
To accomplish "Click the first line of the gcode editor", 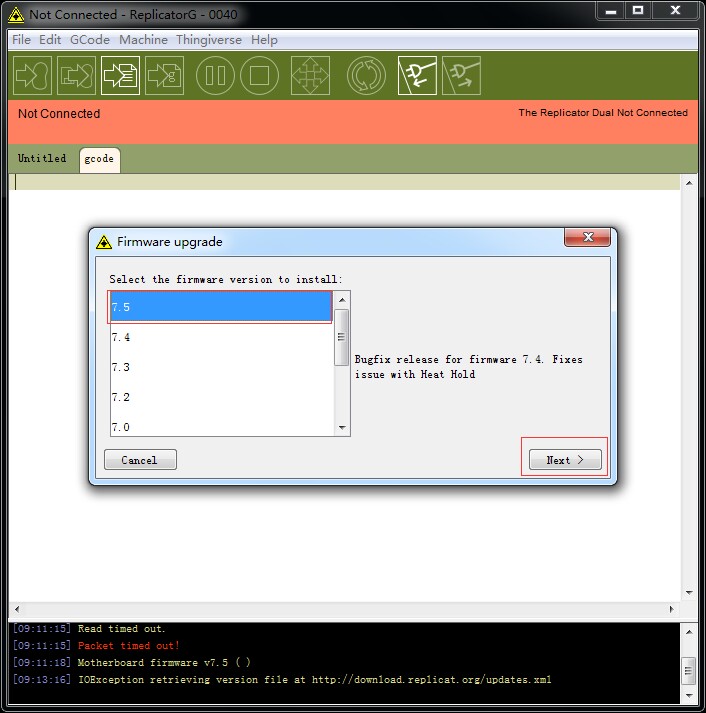I will (344, 182).
